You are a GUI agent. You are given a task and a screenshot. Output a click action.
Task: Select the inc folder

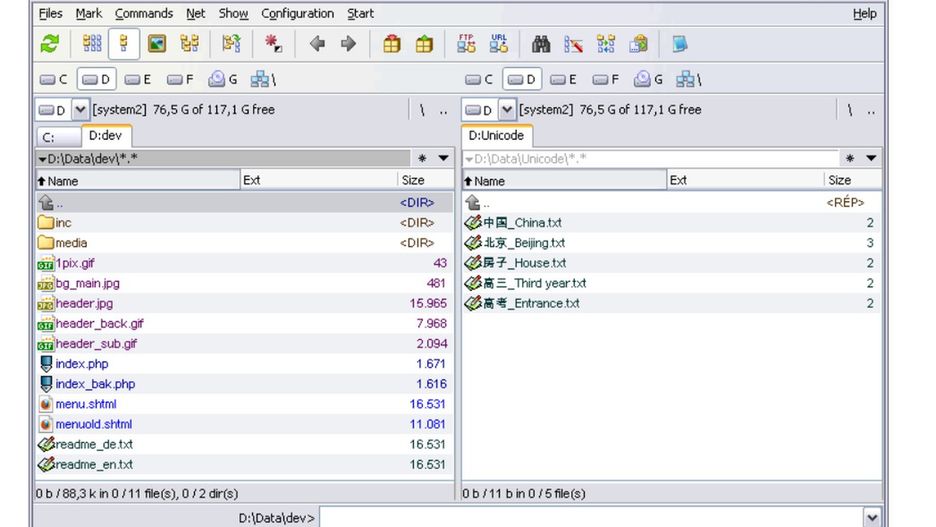[x=245, y=223]
